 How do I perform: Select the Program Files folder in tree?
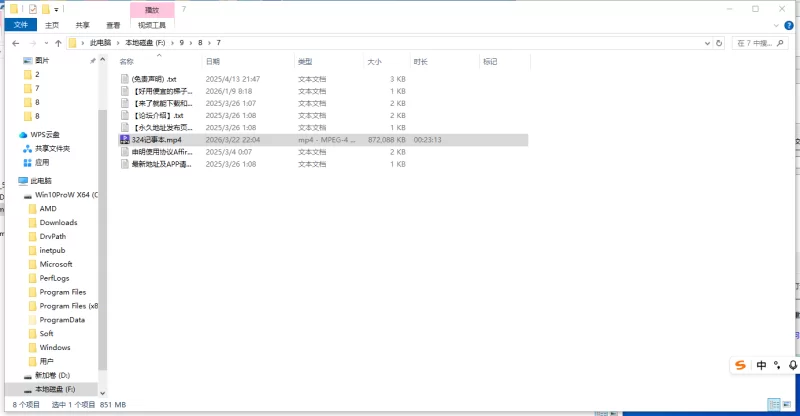(x=63, y=292)
